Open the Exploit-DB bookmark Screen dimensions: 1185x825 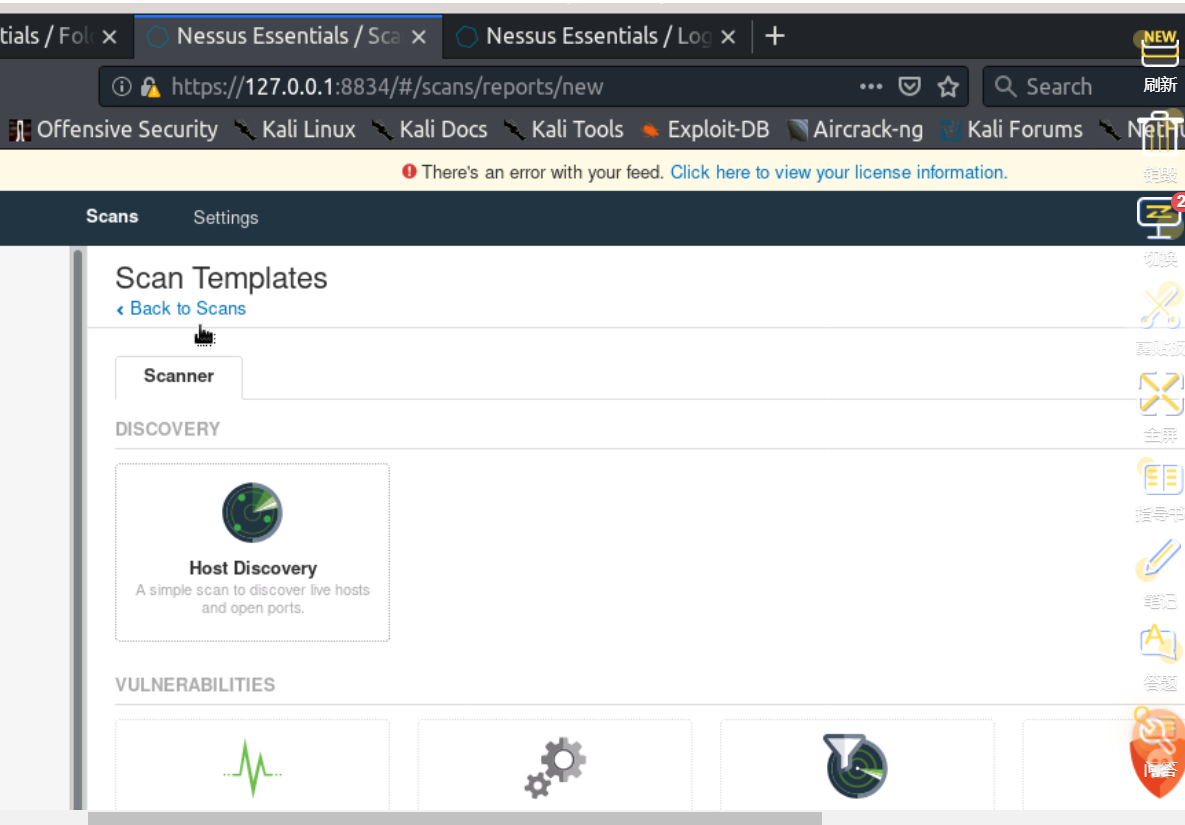[705, 130]
